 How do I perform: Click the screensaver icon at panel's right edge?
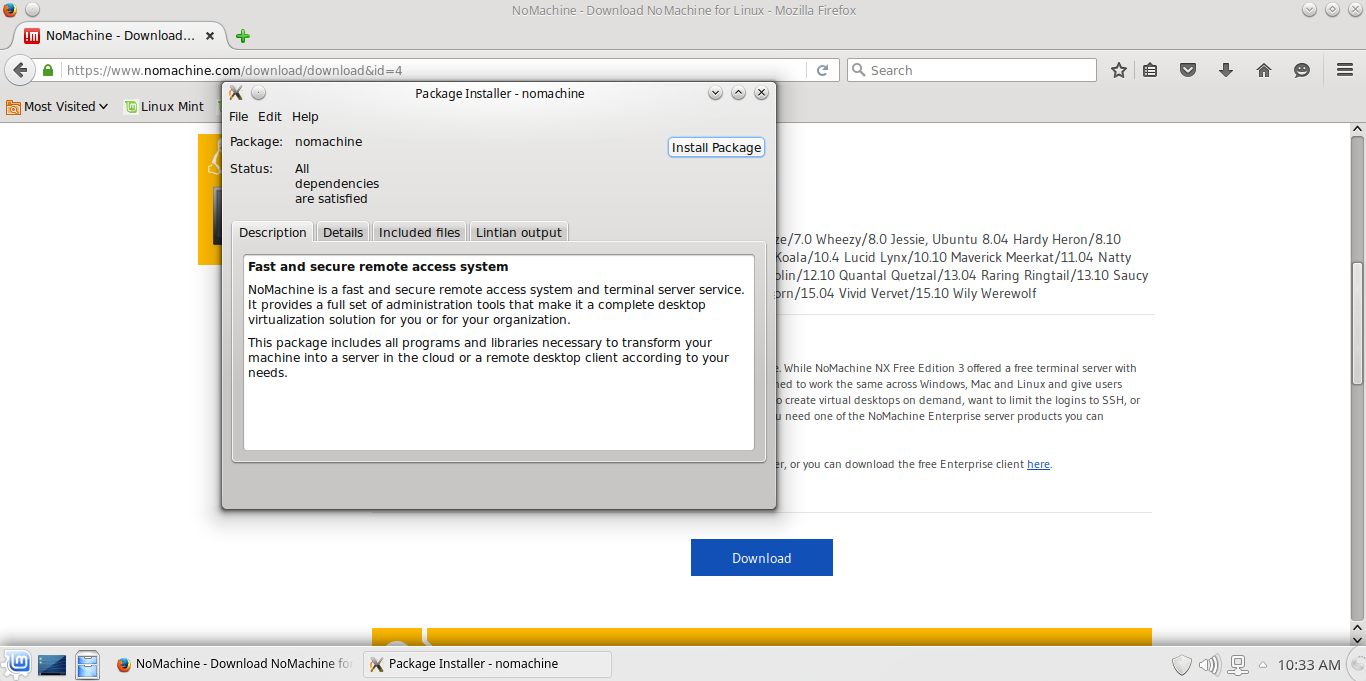[1357, 664]
